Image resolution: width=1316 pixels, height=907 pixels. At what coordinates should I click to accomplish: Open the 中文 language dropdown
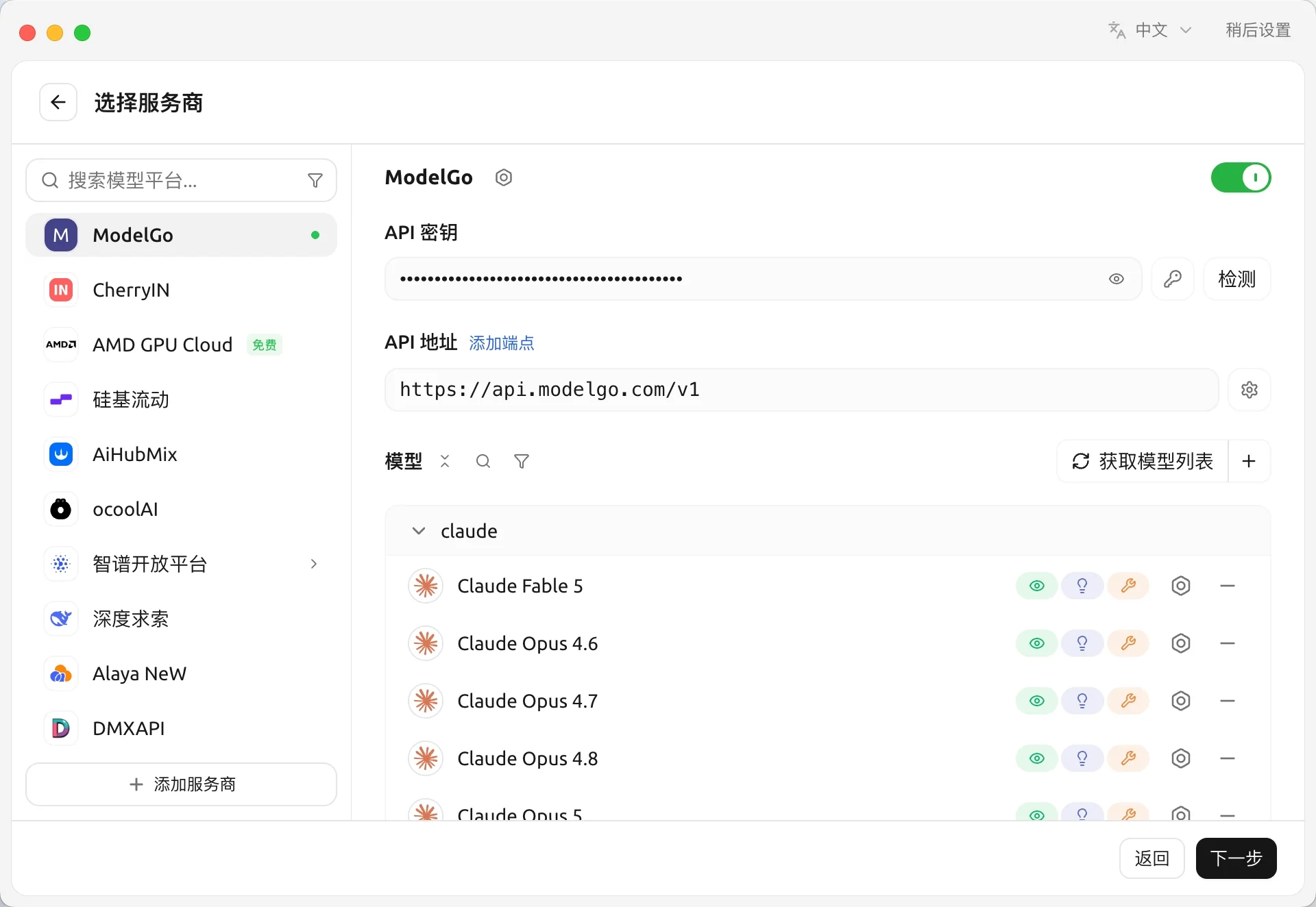point(1151,30)
